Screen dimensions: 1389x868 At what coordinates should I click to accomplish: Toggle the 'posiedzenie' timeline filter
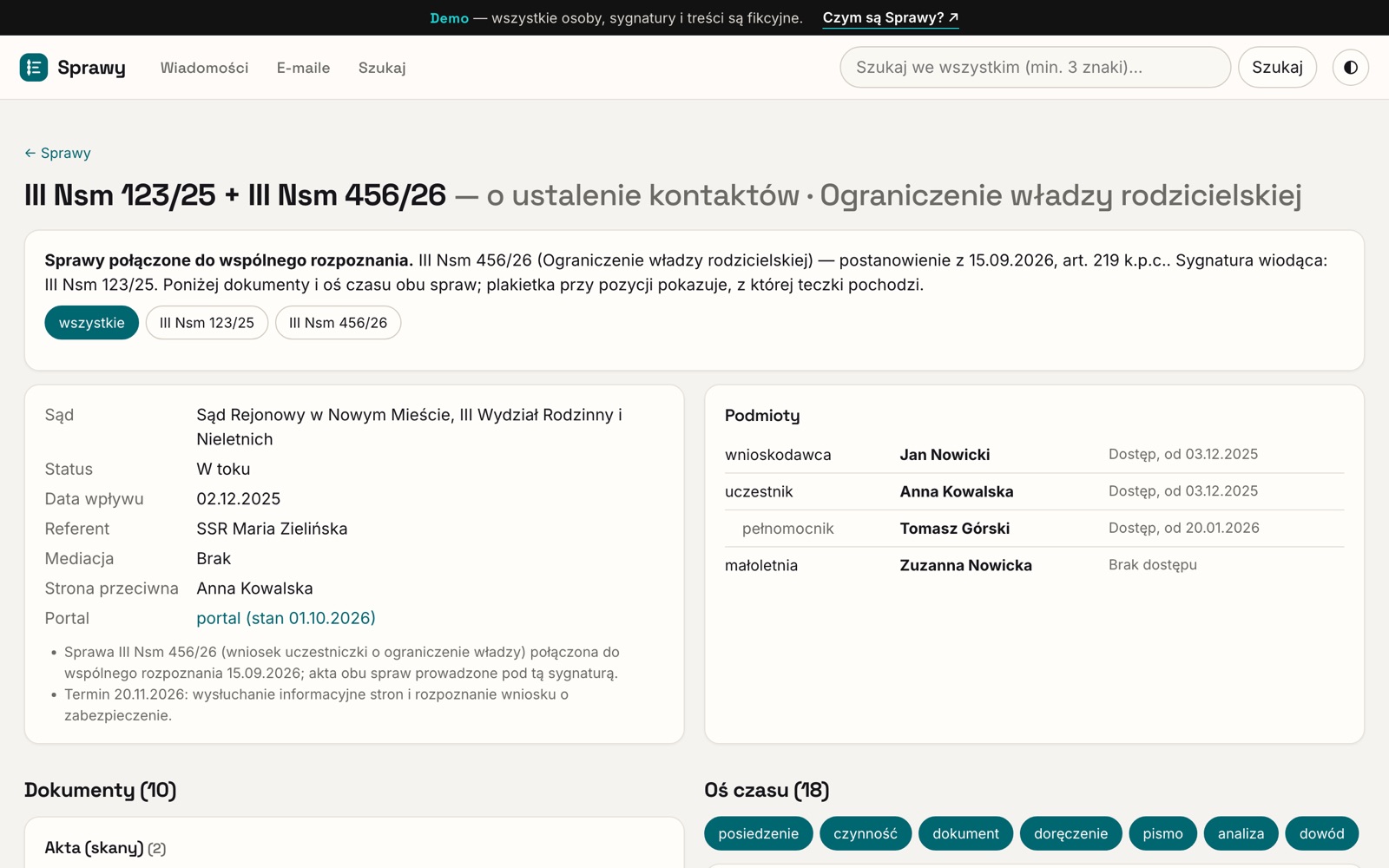click(759, 833)
